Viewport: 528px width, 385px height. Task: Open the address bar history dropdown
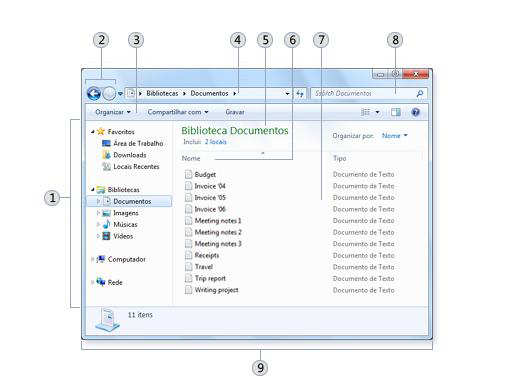[x=287, y=94]
